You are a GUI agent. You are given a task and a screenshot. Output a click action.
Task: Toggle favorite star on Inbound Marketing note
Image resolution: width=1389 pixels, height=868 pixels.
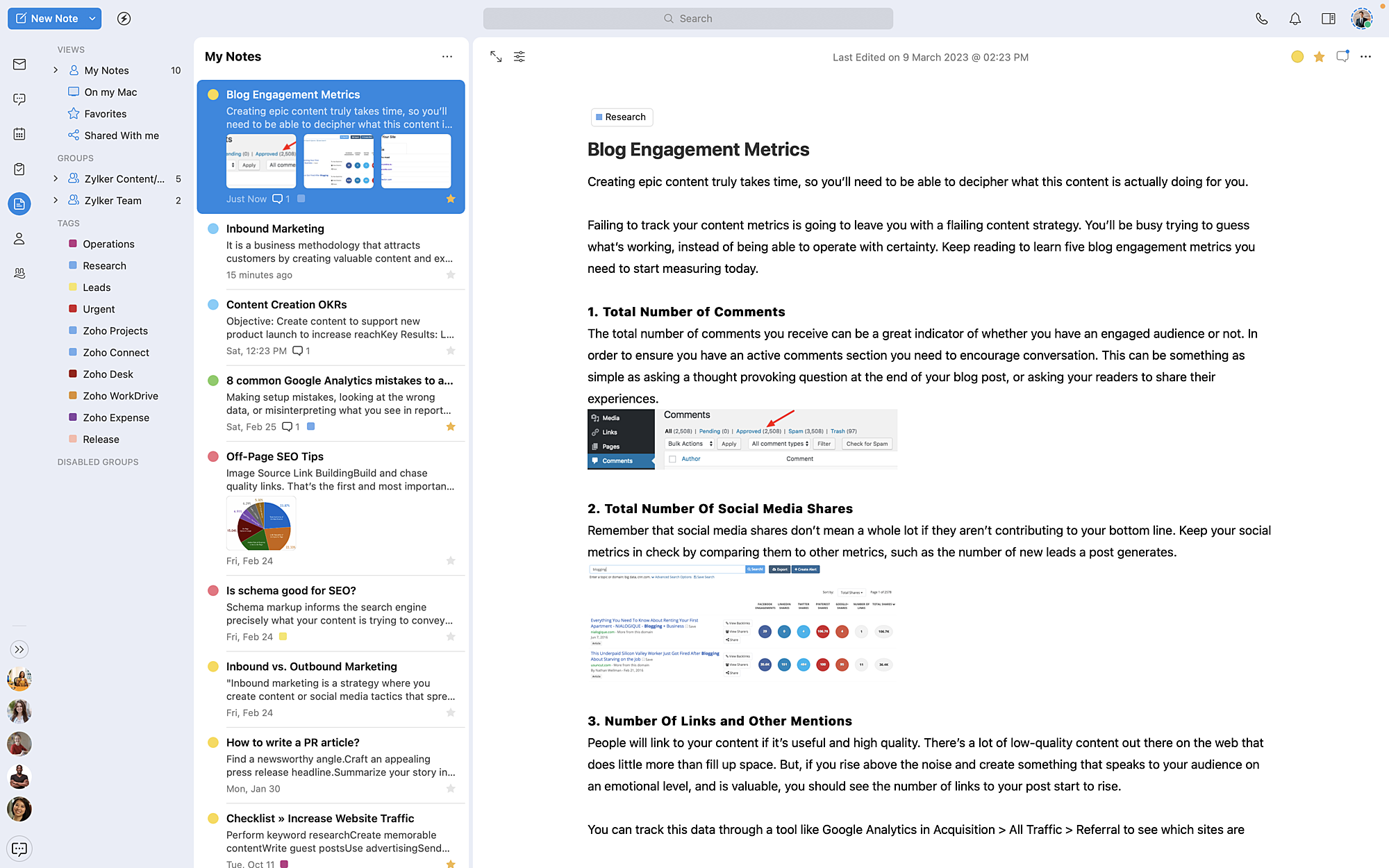pos(451,275)
